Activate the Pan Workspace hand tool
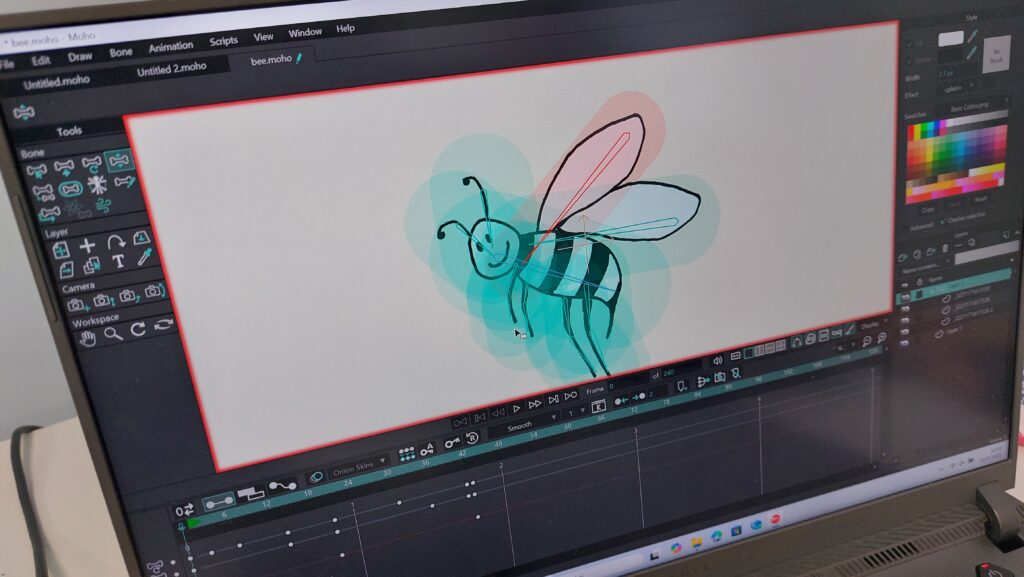This screenshot has width=1024, height=577. coord(88,337)
